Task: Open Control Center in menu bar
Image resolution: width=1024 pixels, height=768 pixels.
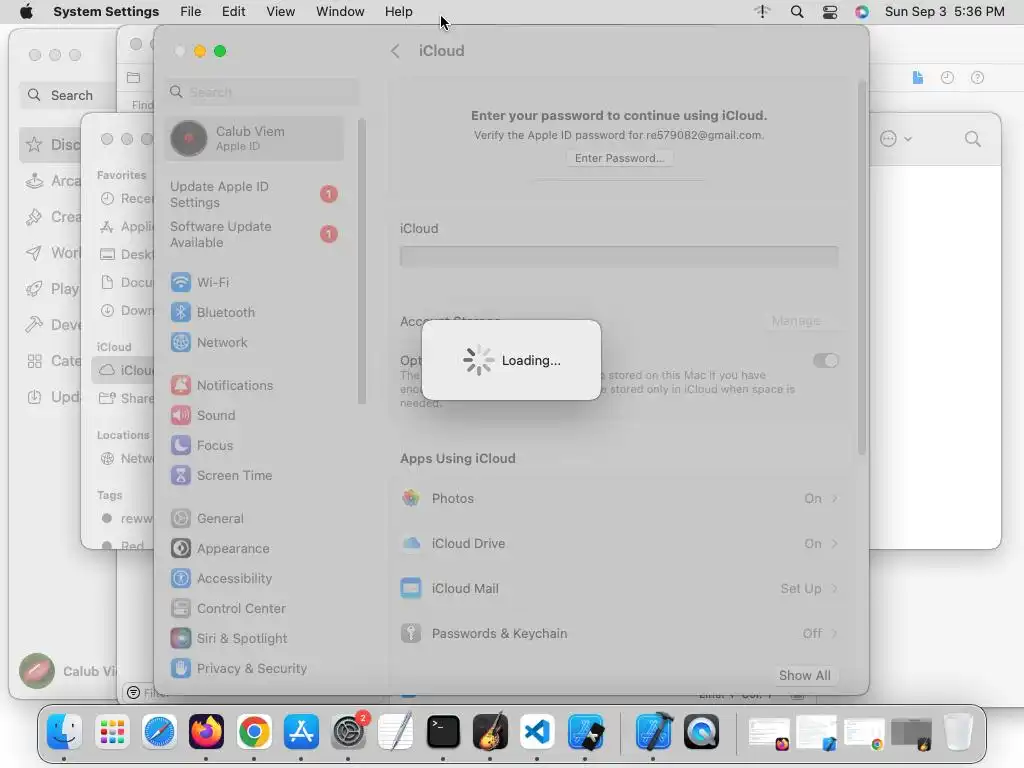Action: [829, 12]
